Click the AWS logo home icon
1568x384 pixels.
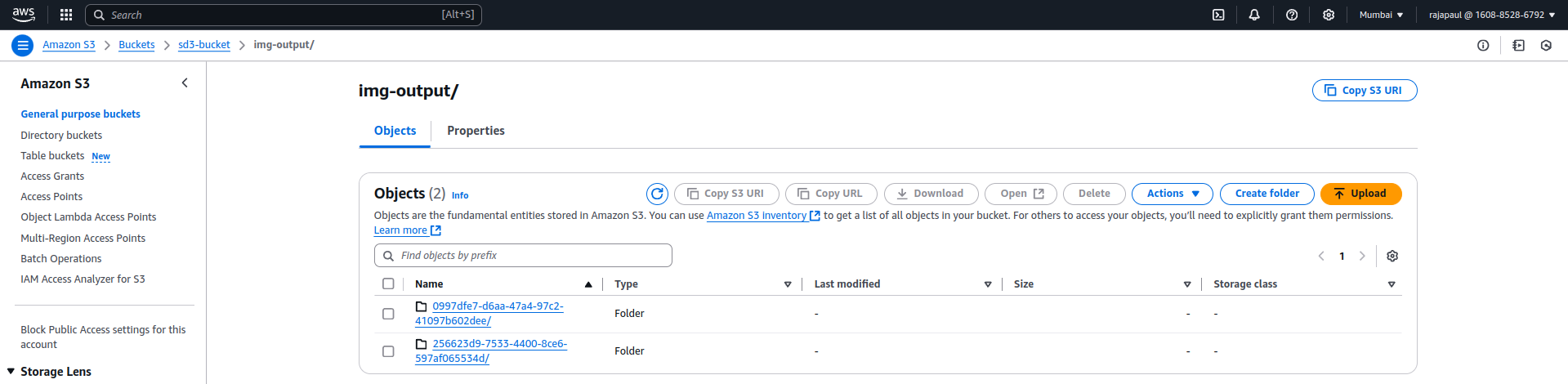click(24, 14)
